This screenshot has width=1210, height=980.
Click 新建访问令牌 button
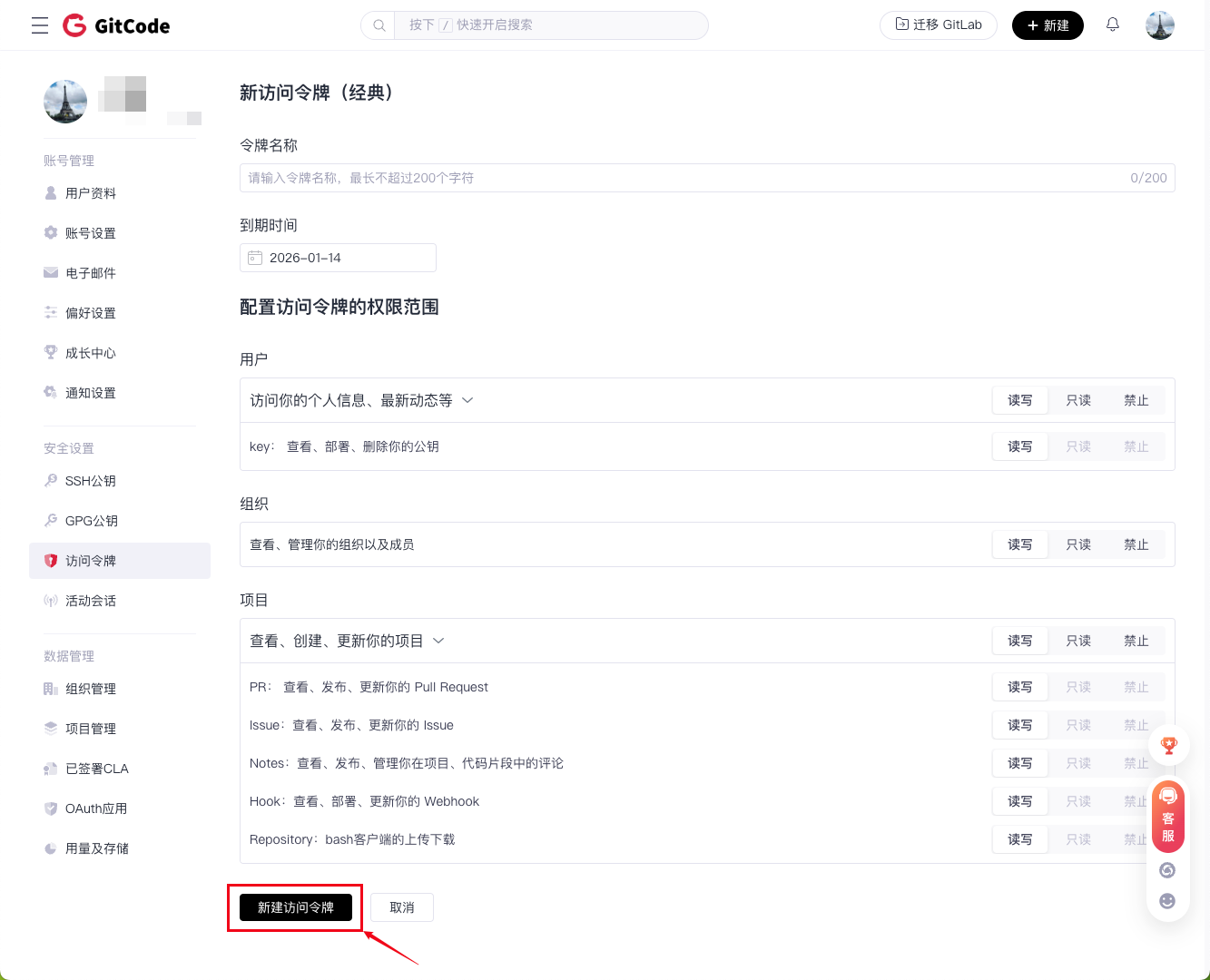coord(295,907)
